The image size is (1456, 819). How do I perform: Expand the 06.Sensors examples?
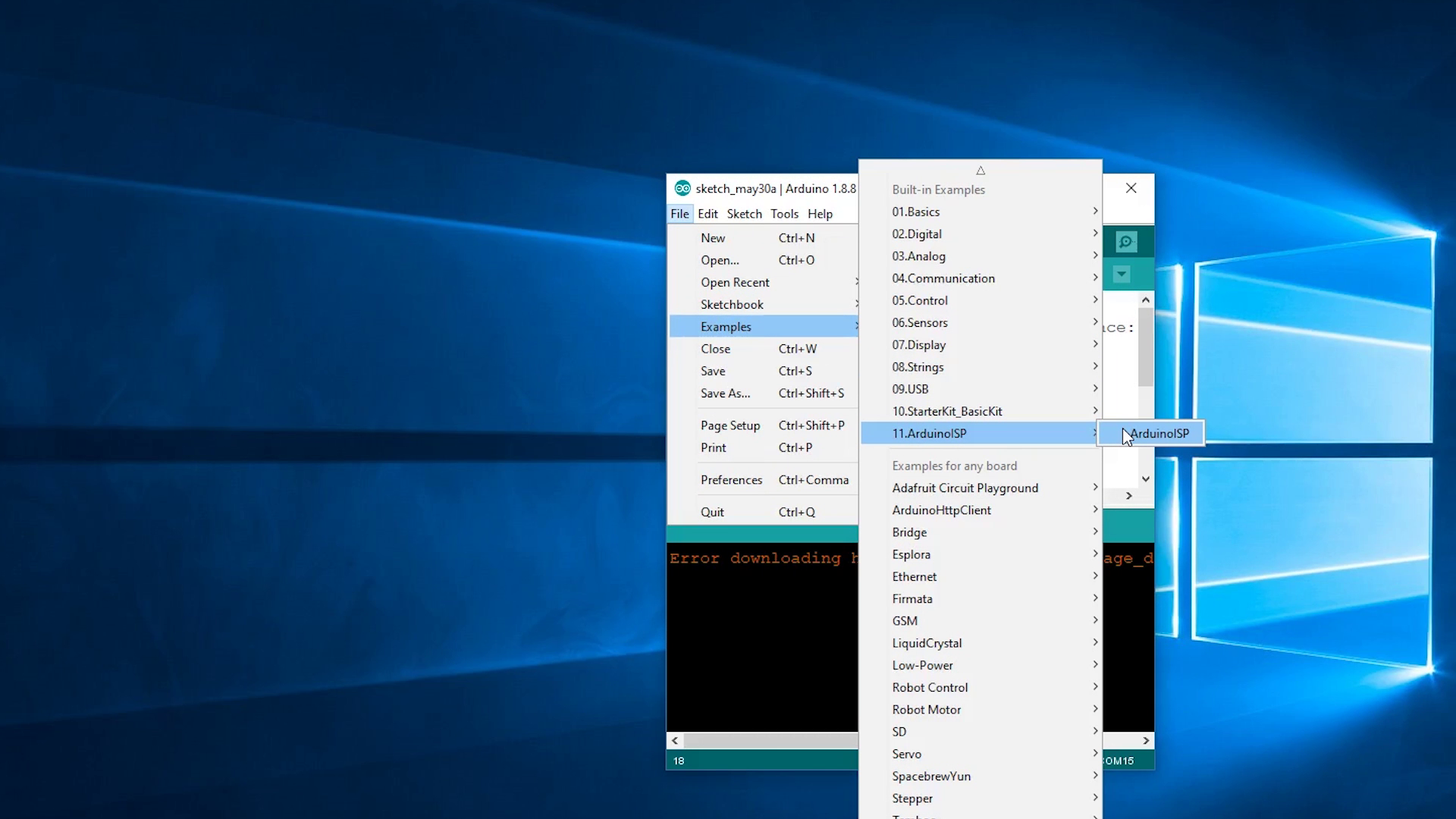click(981, 322)
